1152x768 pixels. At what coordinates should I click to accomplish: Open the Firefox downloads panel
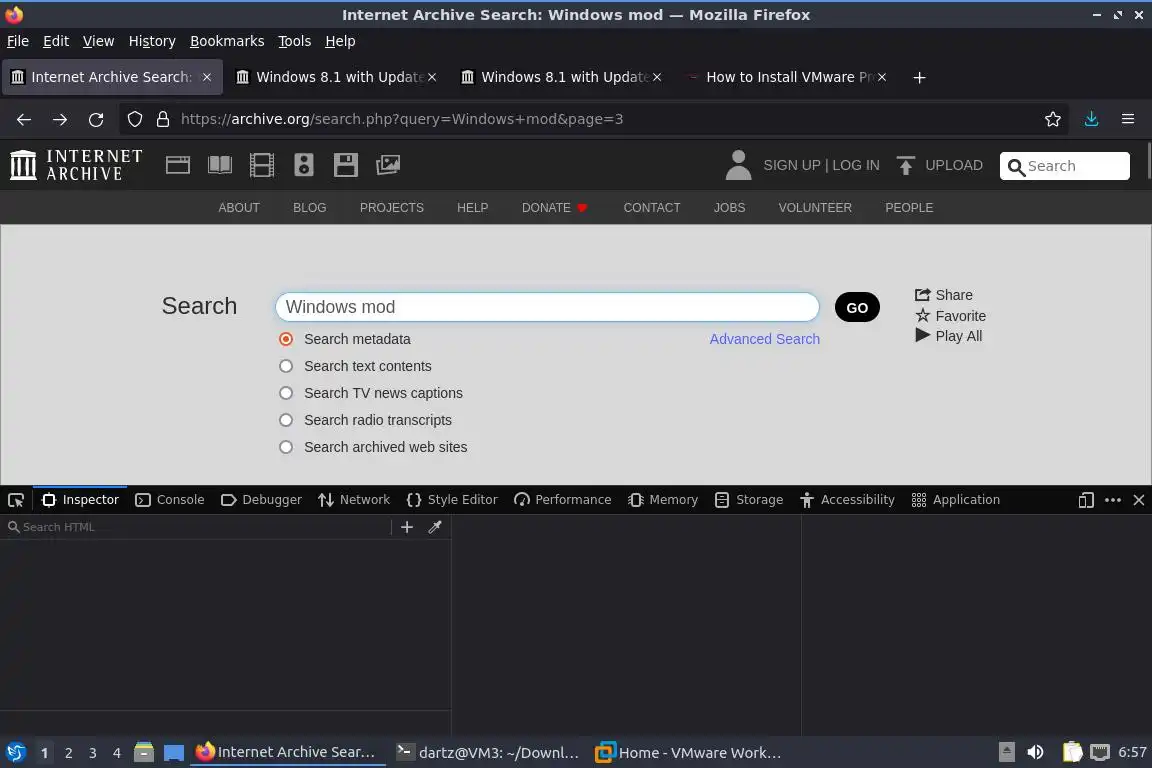click(x=1092, y=119)
